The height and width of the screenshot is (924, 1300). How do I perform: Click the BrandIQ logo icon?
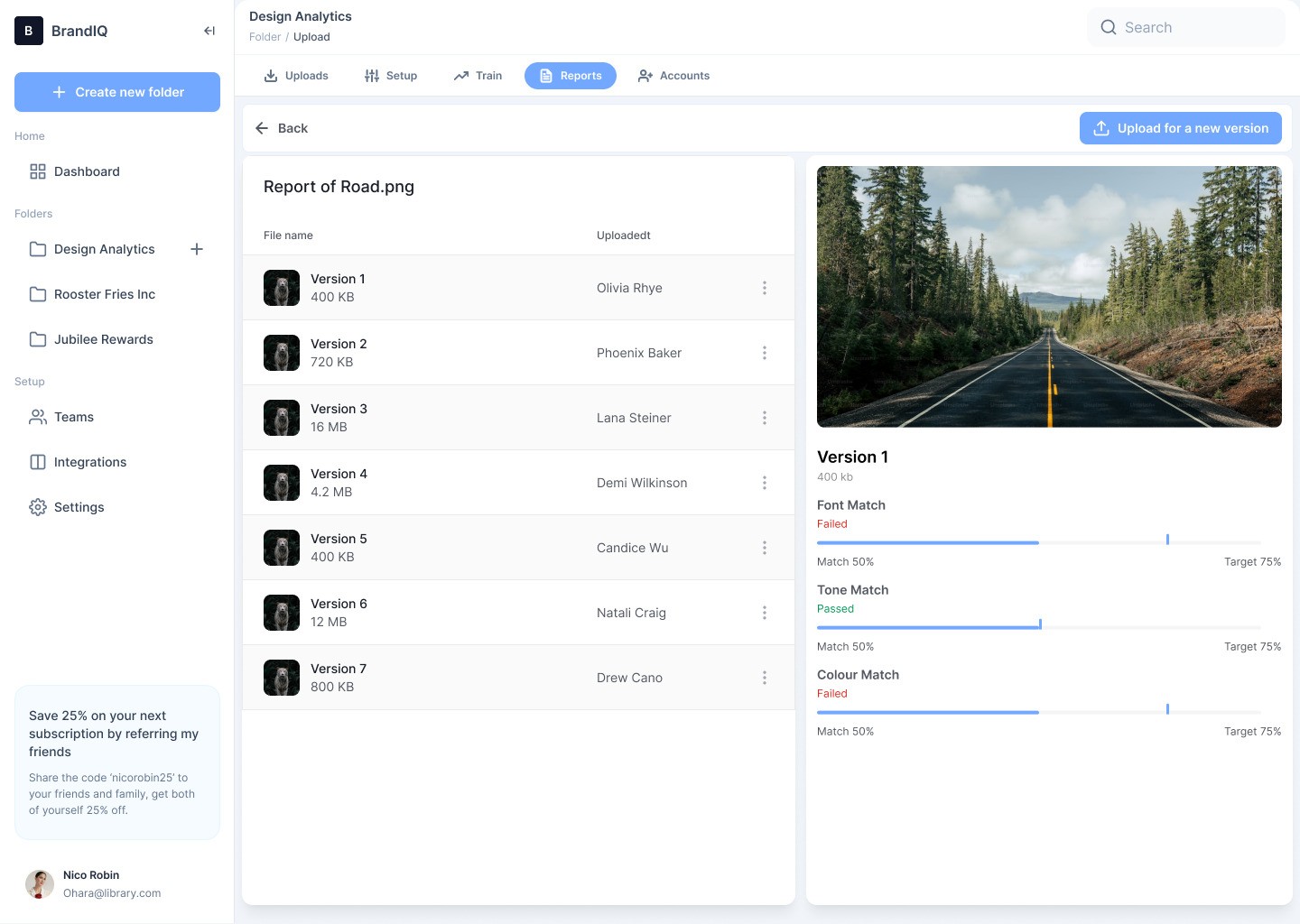coord(29,31)
